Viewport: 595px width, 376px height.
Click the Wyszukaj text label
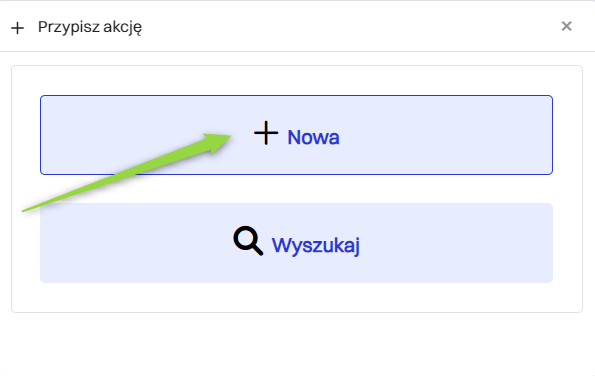(316, 245)
